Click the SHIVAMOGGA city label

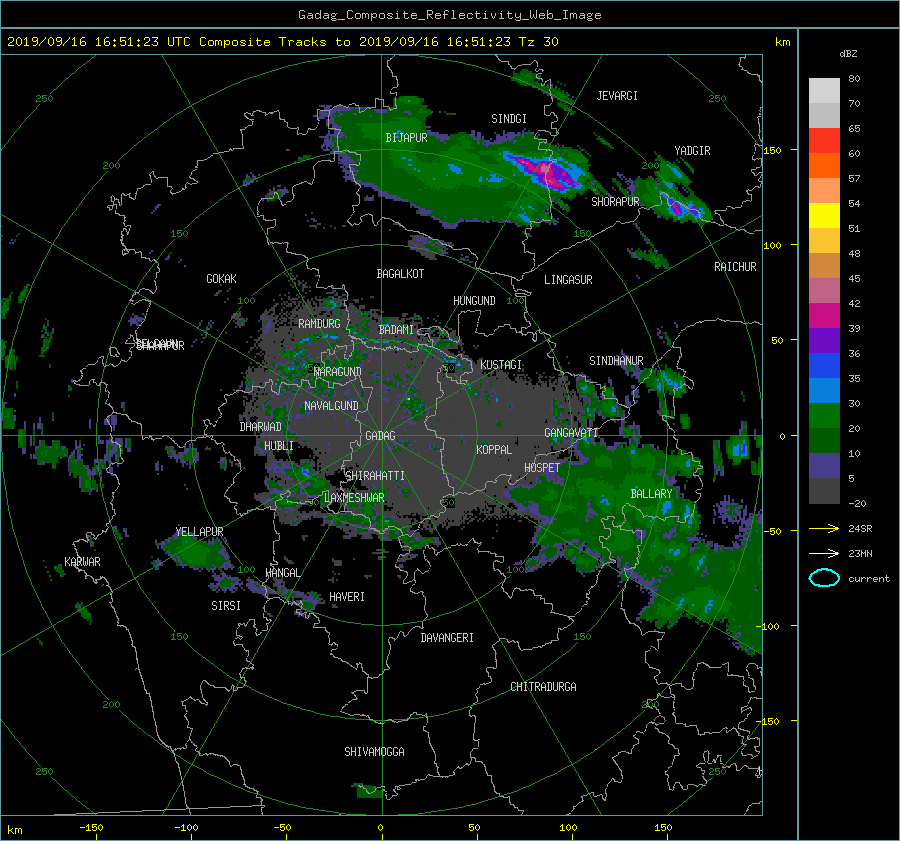[x=374, y=752]
